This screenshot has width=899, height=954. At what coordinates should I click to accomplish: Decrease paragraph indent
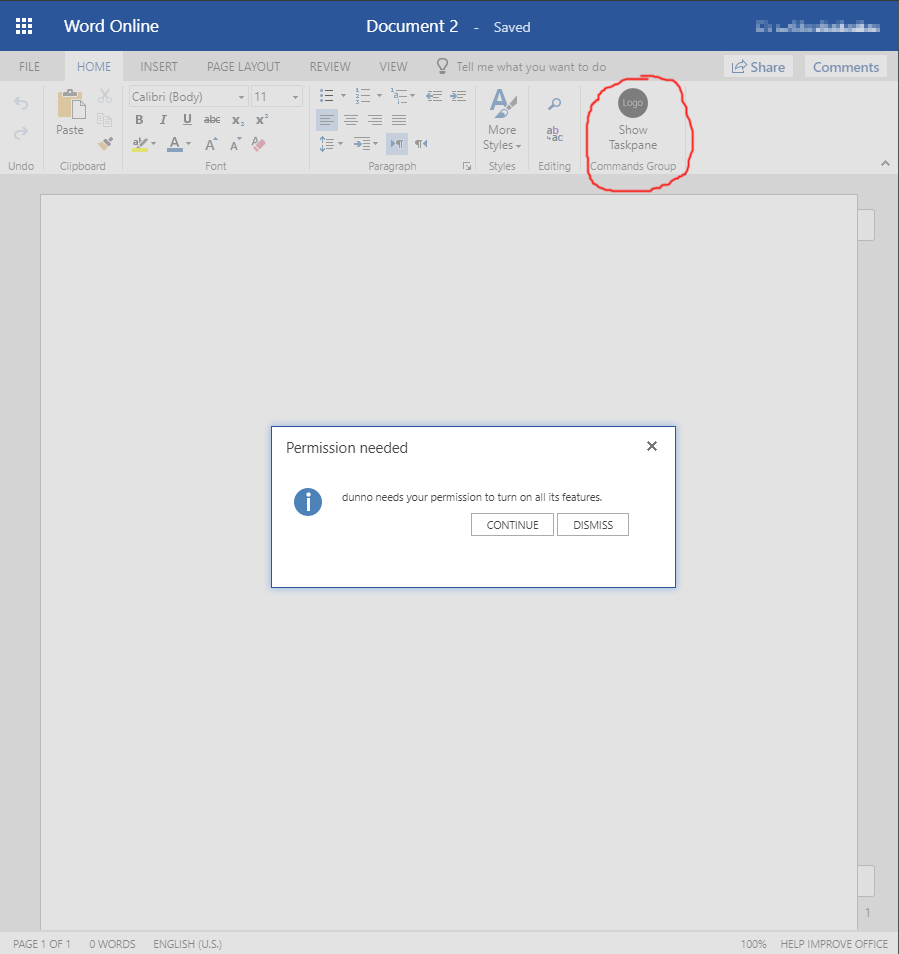434,96
